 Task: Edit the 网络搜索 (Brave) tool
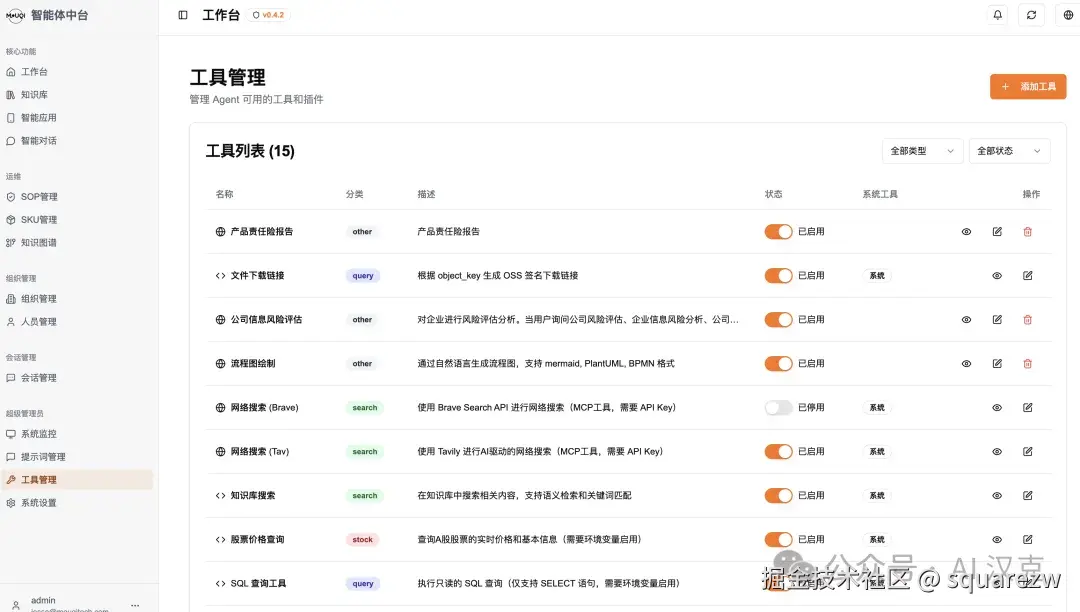coord(1027,408)
